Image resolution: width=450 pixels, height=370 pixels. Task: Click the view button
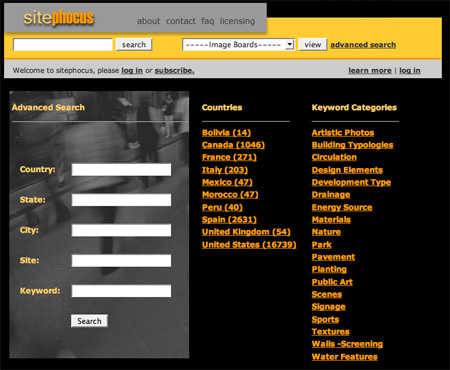[312, 44]
